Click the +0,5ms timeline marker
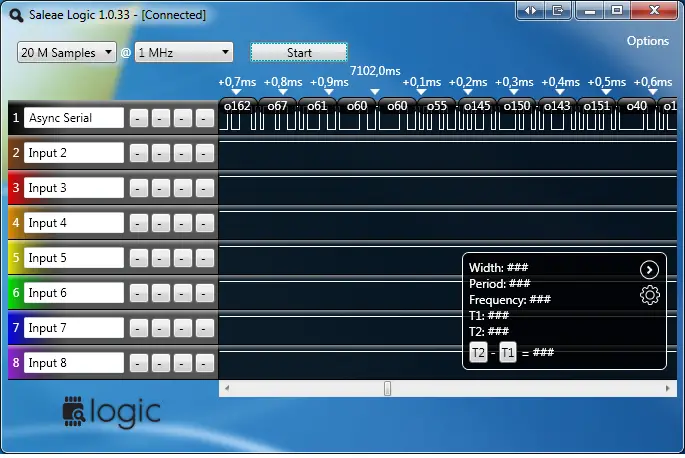Screen dimensions: 685x458 (x=606, y=82)
